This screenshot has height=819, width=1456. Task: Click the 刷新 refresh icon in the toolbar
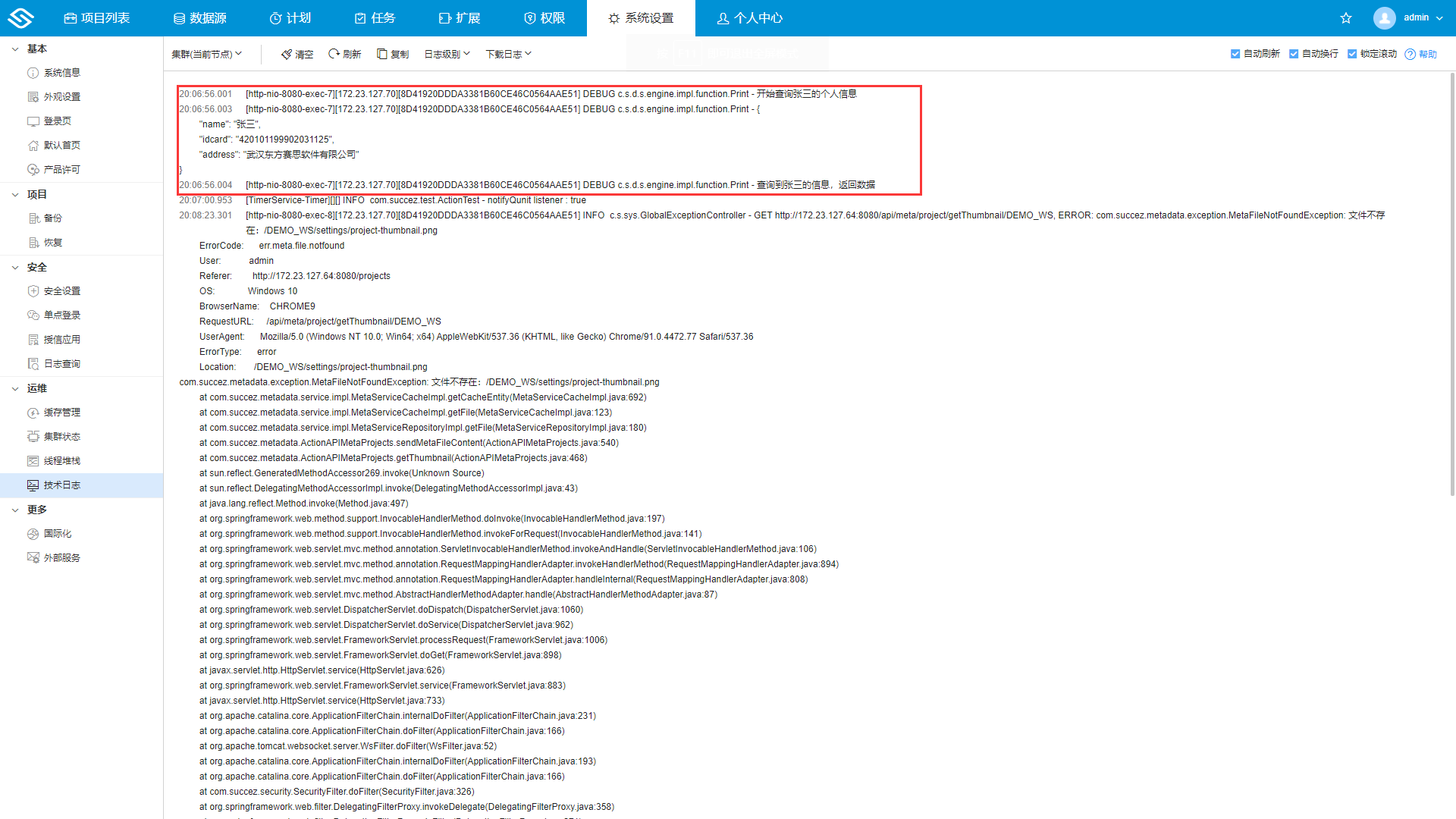click(334, 54)
